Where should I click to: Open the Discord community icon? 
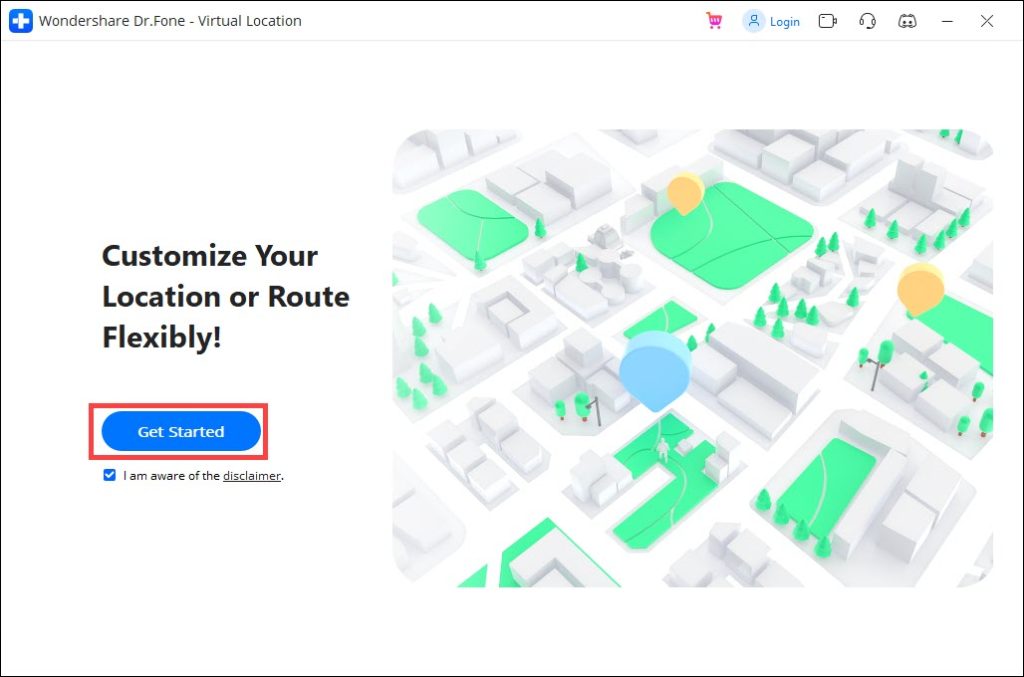907,21
